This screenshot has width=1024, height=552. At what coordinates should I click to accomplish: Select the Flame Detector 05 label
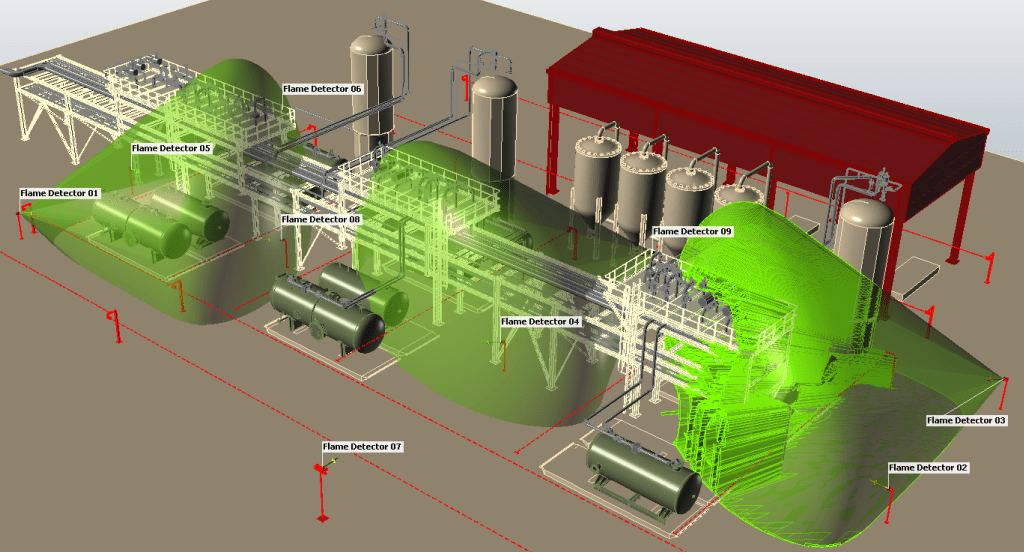171,148
